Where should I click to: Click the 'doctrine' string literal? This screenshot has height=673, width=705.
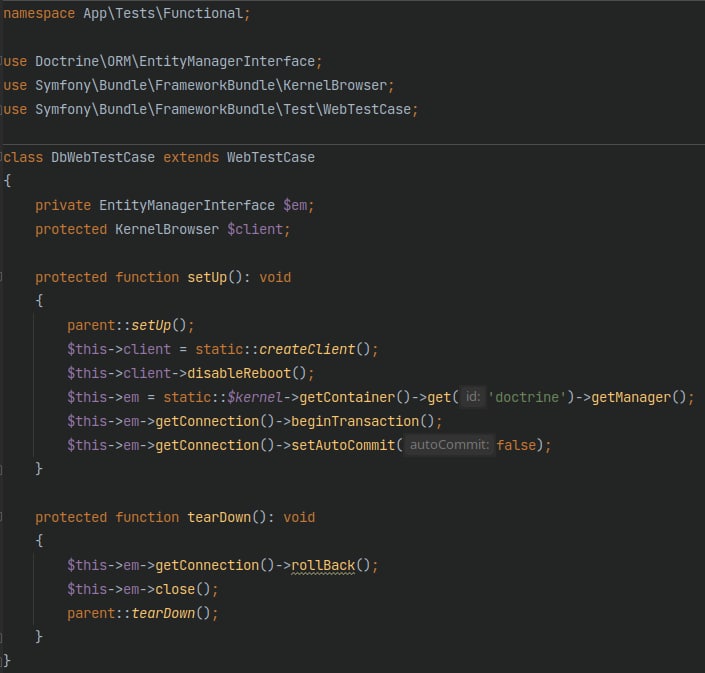527,397
